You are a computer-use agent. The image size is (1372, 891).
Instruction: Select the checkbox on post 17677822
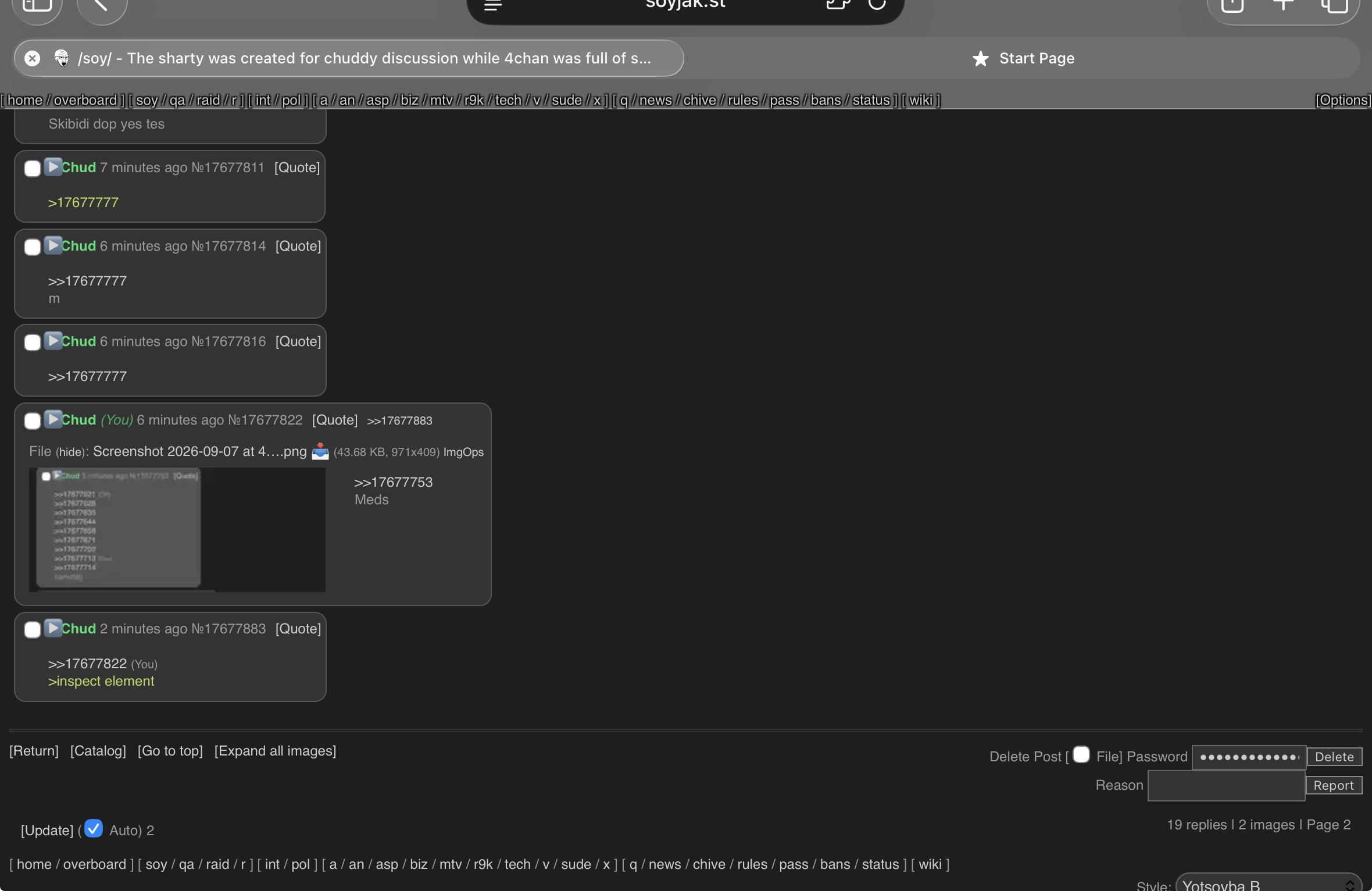[x=33, y=421]
